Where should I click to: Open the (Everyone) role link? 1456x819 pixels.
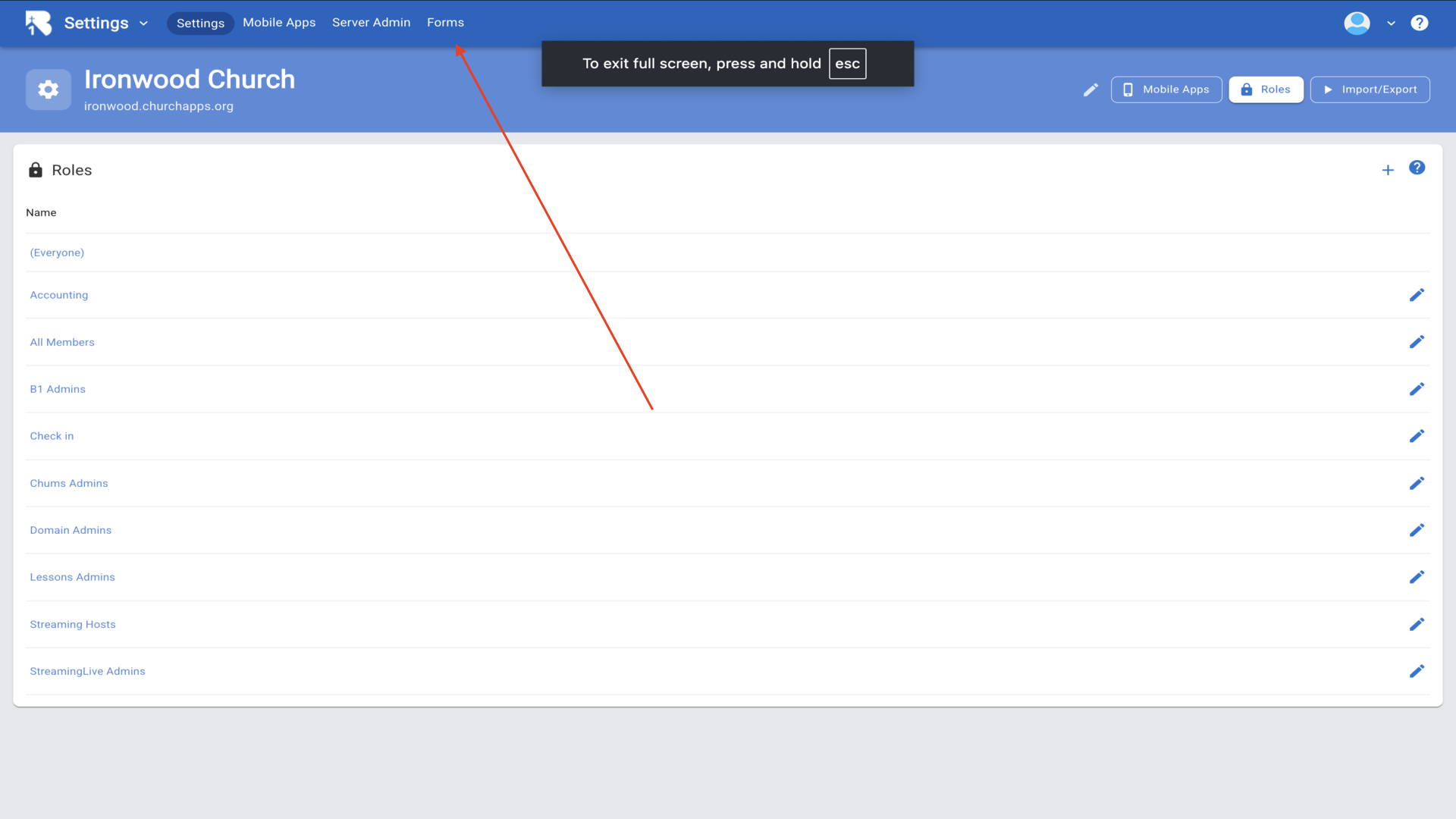57,253
